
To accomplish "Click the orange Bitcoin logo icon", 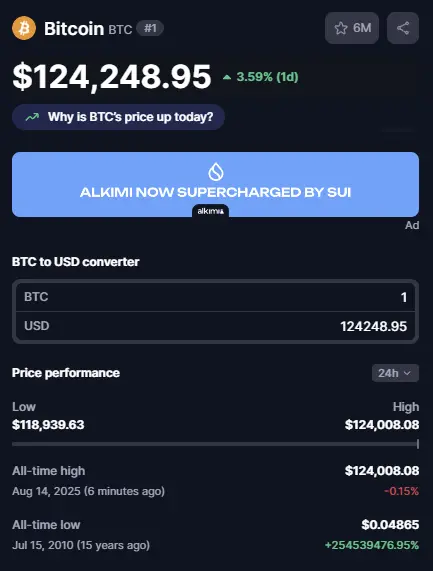I will (24, 28).
